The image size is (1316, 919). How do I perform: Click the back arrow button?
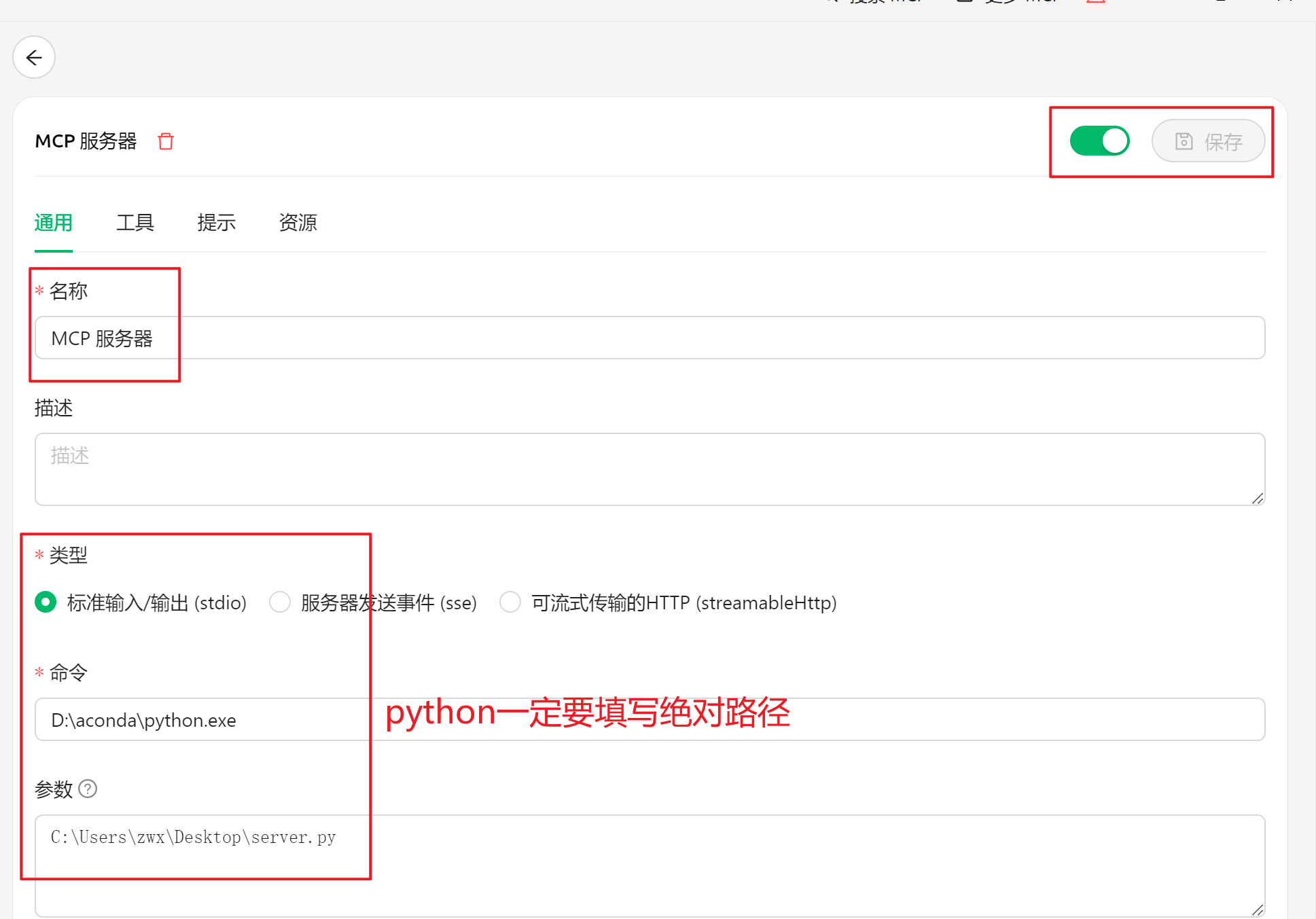coord(34,58)
